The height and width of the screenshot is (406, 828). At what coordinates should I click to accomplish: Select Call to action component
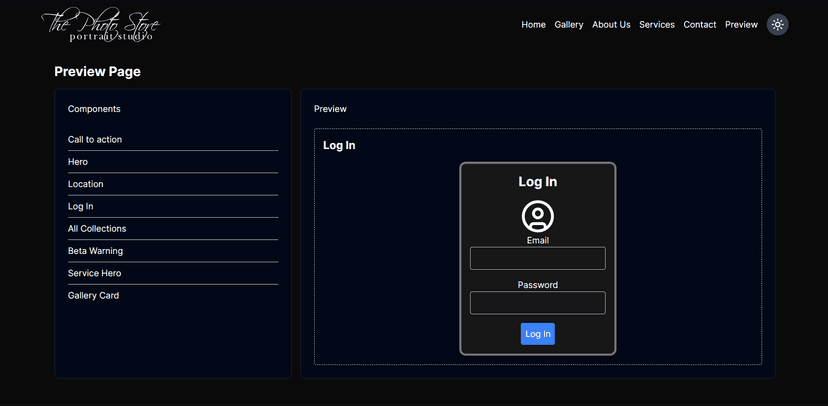click(95, 140)
